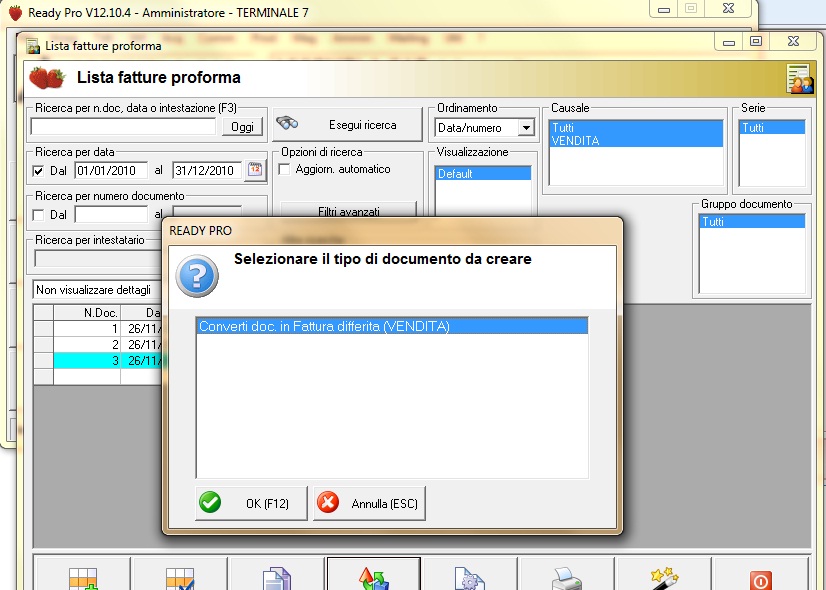Select Converti doc. in Fattura differita (VENDITA)
The width and height of the screenshot is (826, 590).
click(x=392, y=326)
